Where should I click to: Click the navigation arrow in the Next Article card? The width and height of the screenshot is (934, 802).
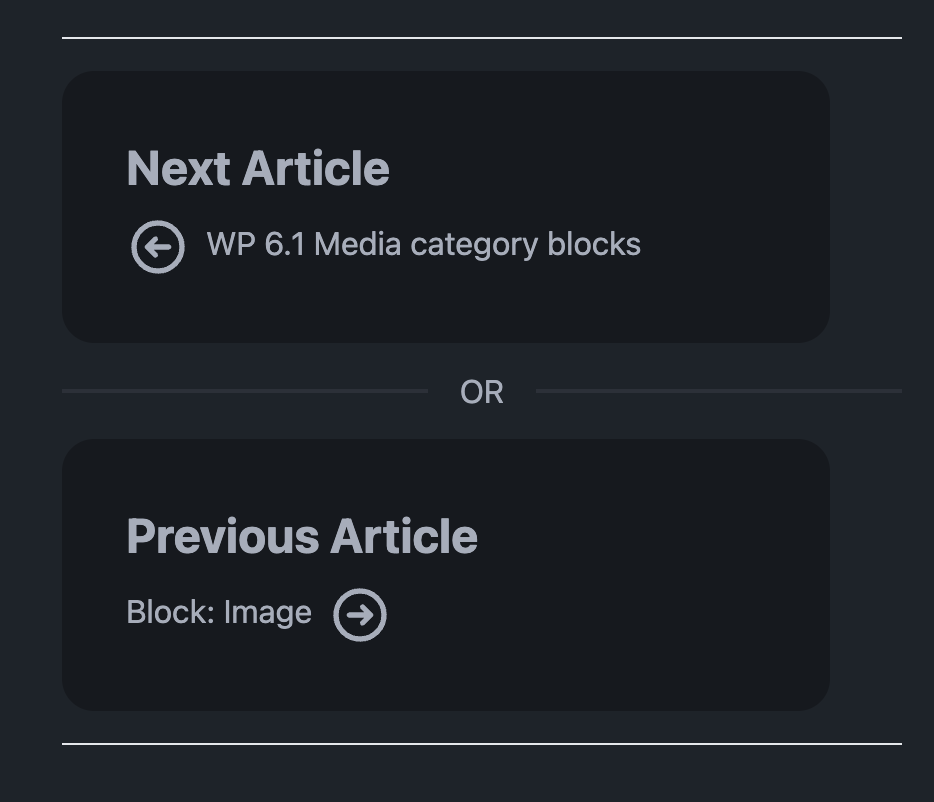157,246
